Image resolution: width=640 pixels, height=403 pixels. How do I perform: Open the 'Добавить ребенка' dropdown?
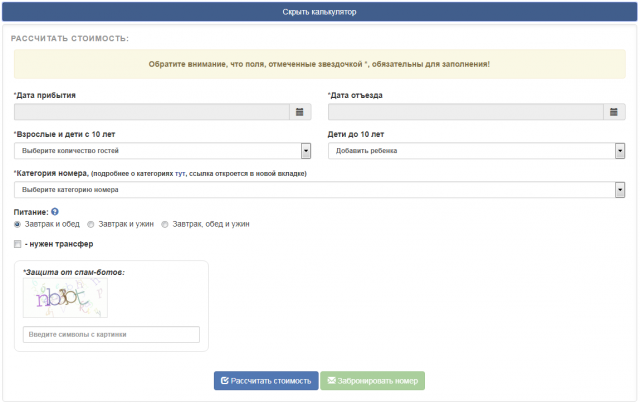click(x=476, y=151)
